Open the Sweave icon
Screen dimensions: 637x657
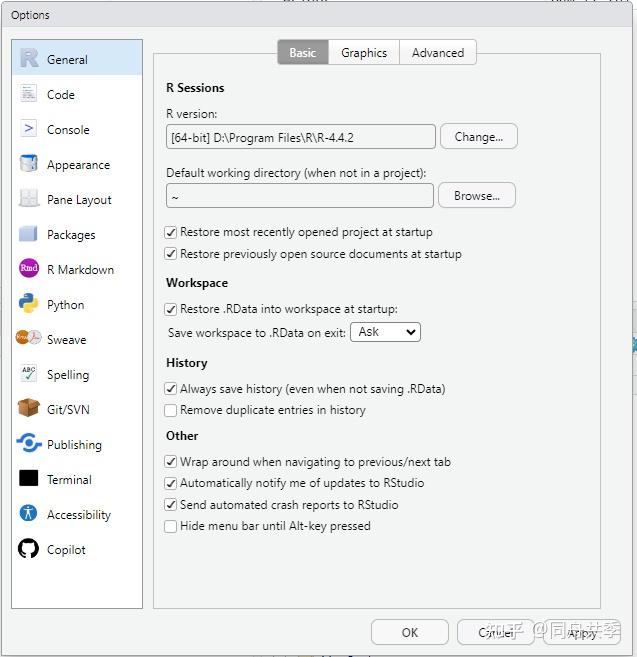pos(28,338)
